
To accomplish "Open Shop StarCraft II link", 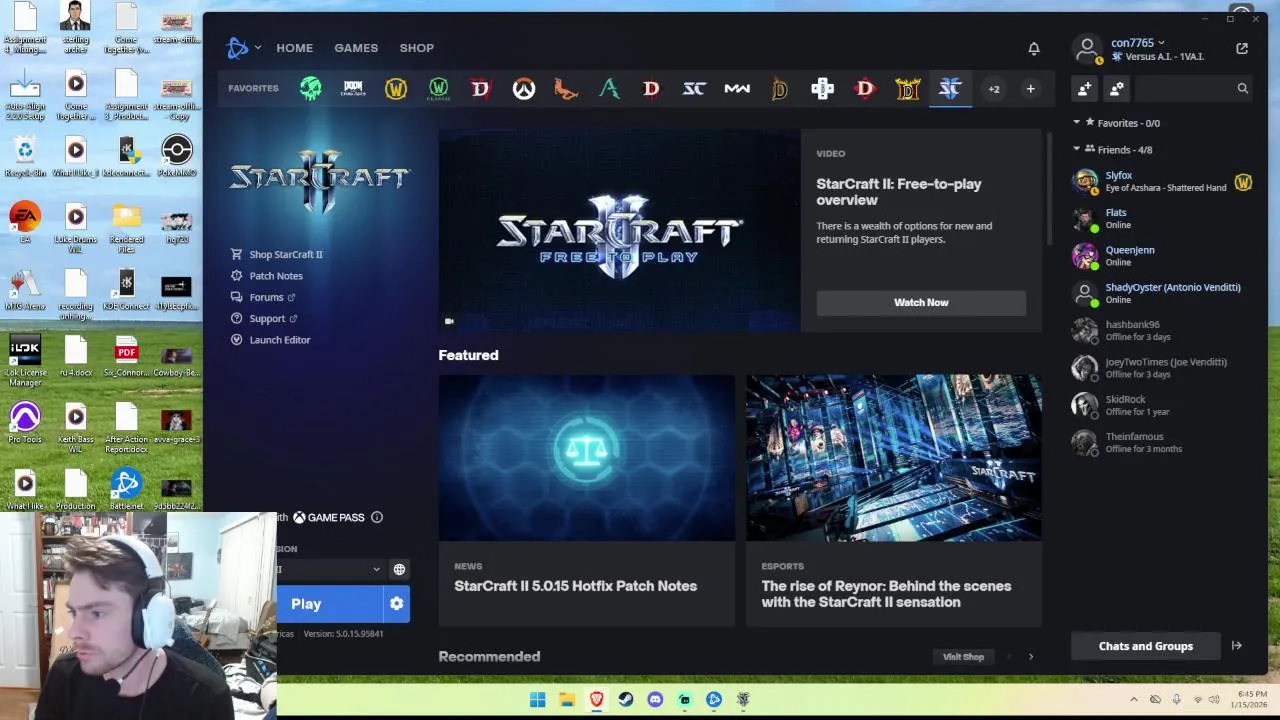I will (x=277, y=254).
